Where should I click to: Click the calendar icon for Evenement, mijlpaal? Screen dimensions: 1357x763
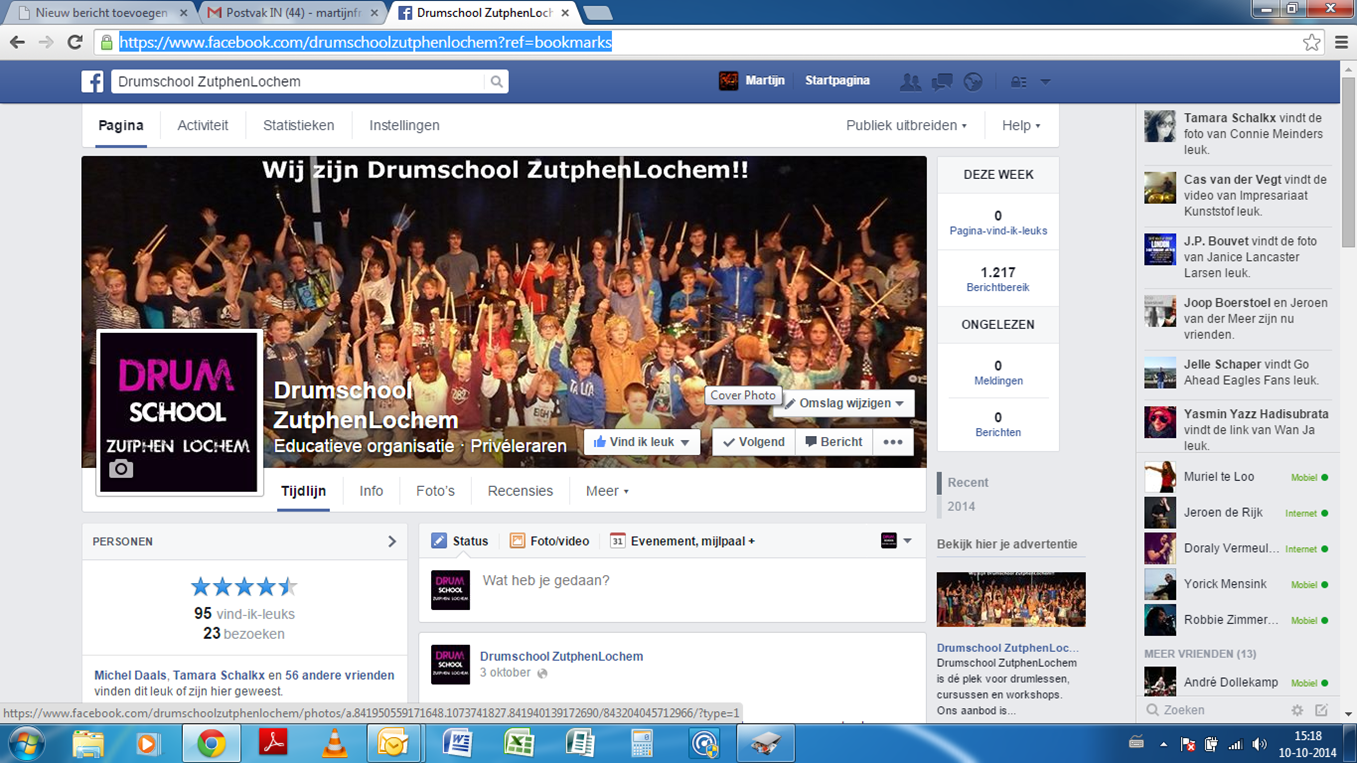617,541
